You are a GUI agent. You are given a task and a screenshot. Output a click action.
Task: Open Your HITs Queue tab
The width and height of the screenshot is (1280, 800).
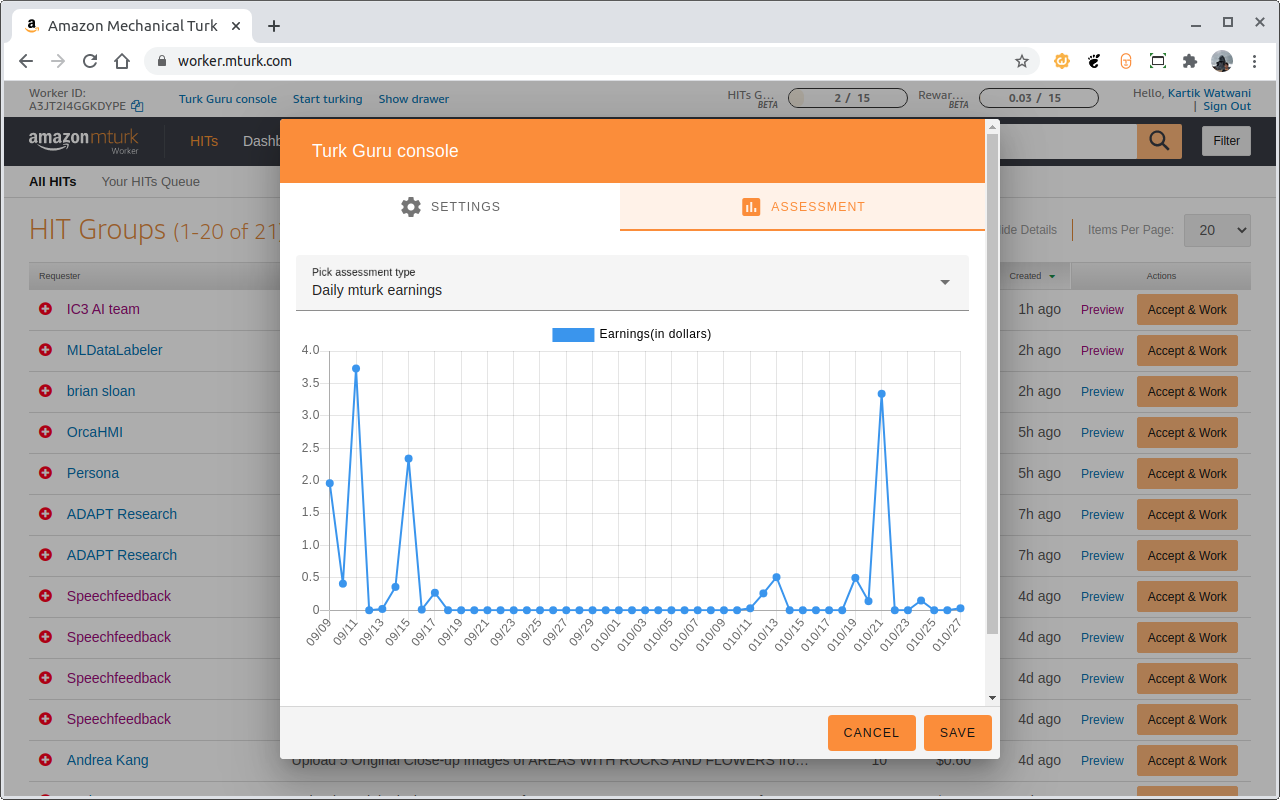150,182
